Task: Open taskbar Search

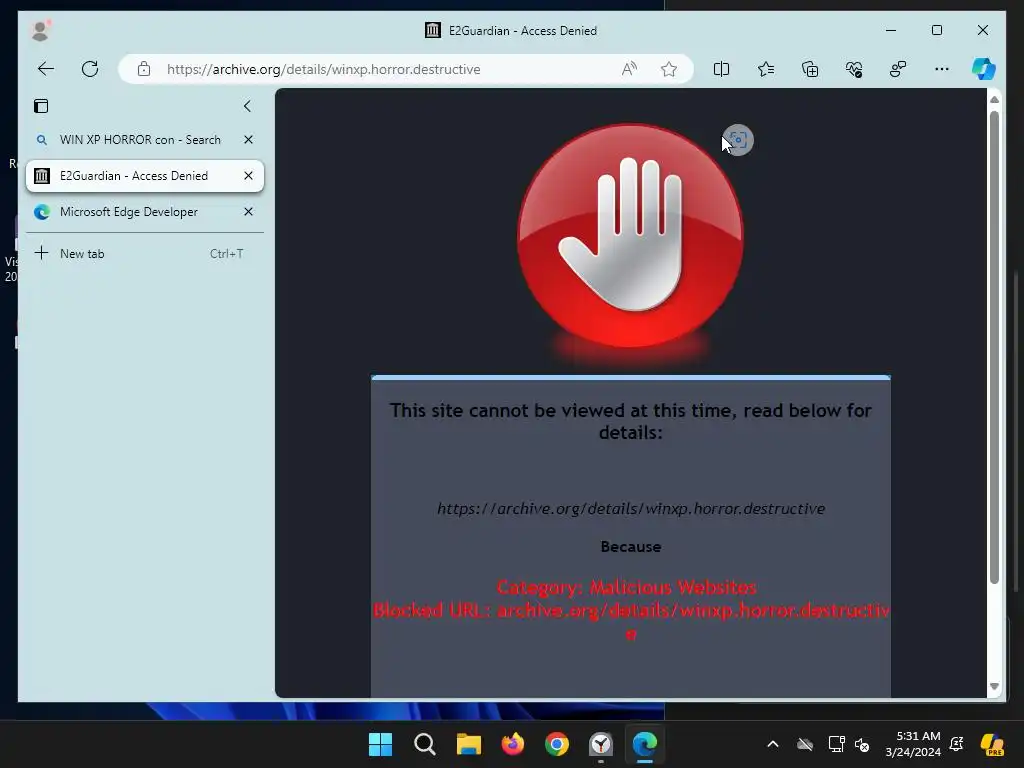Action: point(424,744)
